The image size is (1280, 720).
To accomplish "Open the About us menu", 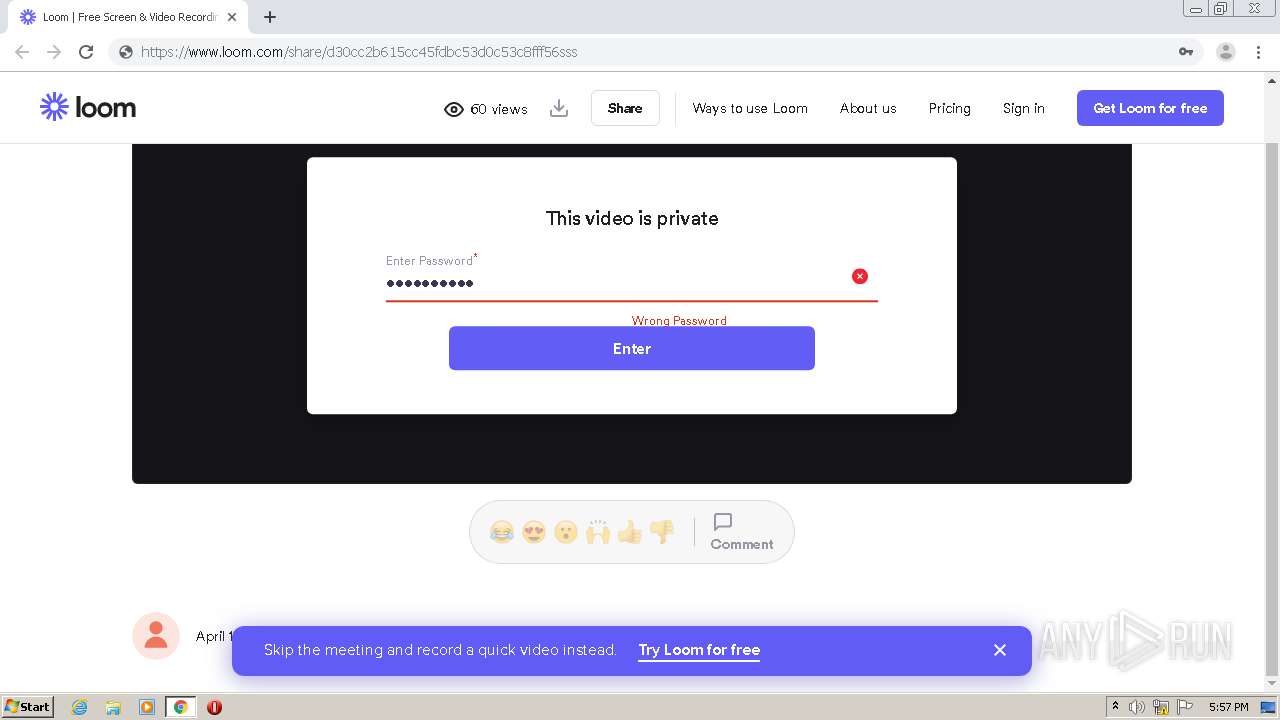I will click(x=868, y=108).
